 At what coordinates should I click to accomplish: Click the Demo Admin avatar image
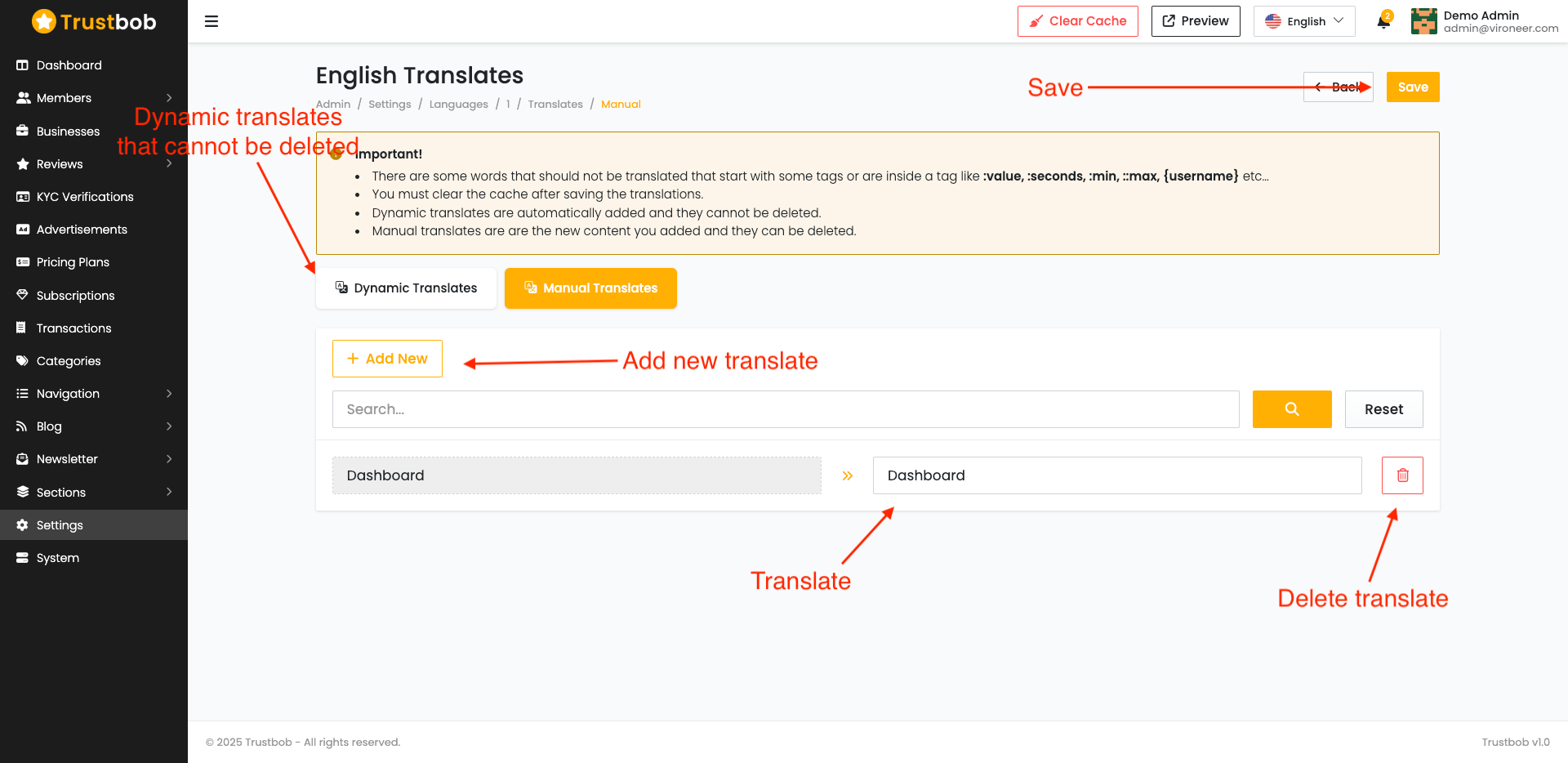tap(1423, 21)
